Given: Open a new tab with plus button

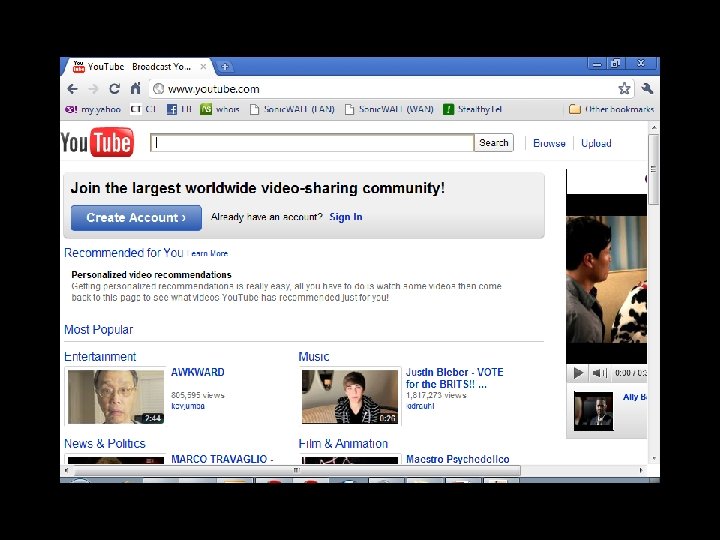Looking at the screenshot, I should pos(225,67).
